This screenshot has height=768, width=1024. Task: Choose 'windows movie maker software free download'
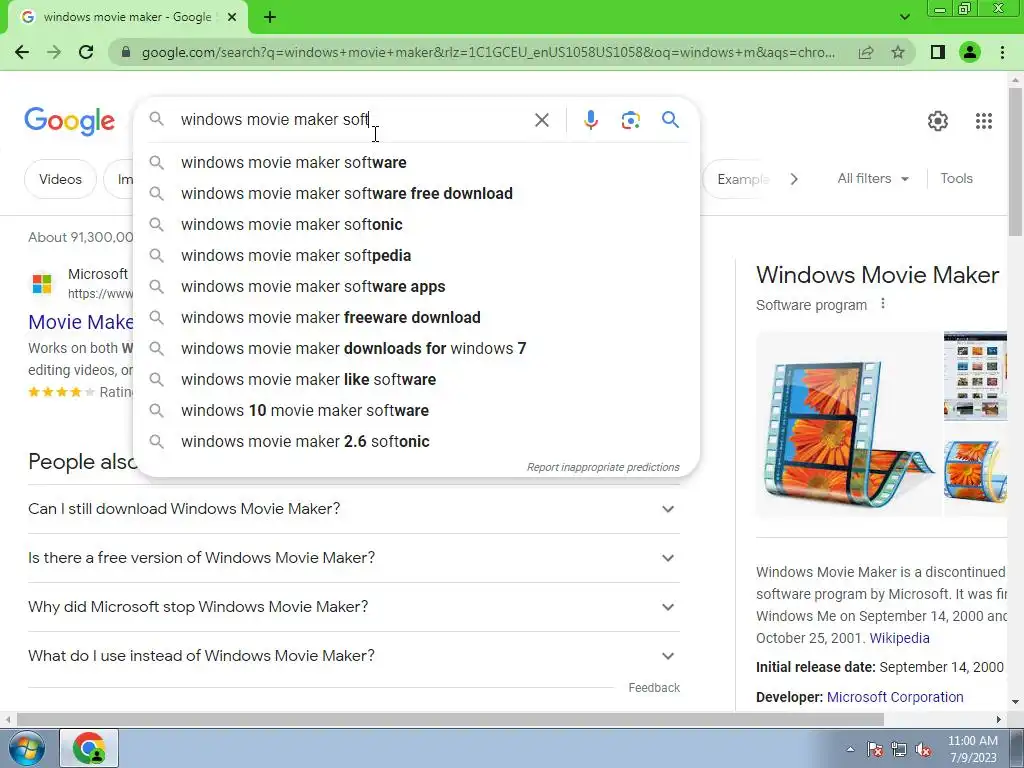click(416, 193)
